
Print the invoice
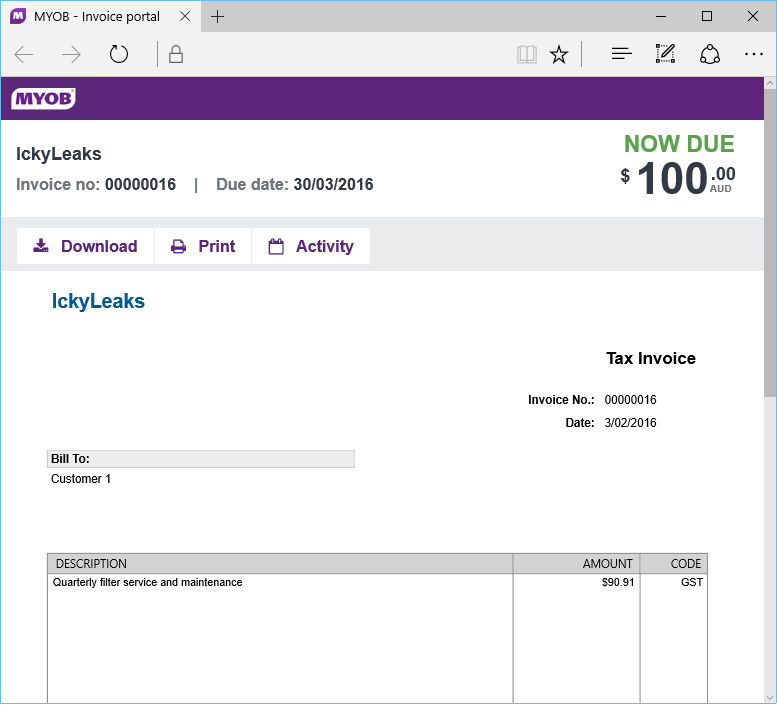pos(203,246)
